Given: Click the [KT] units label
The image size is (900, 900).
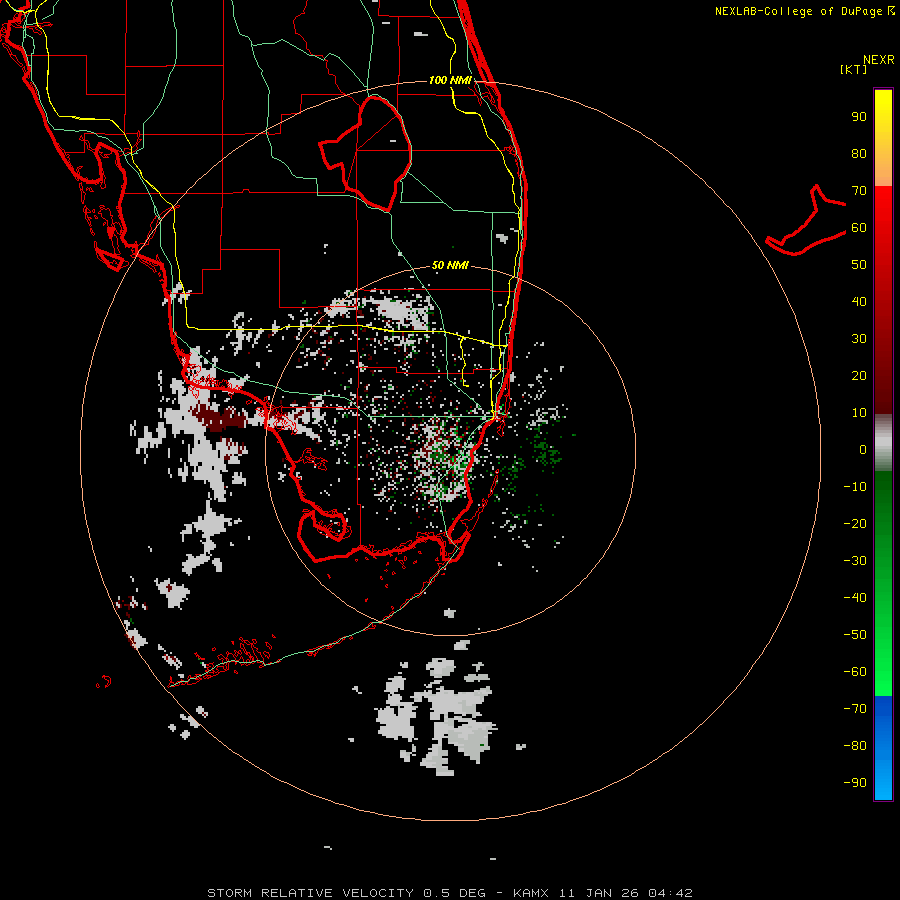Looking at the screenshot, I should pyautogui.click(x=854, y=69).
